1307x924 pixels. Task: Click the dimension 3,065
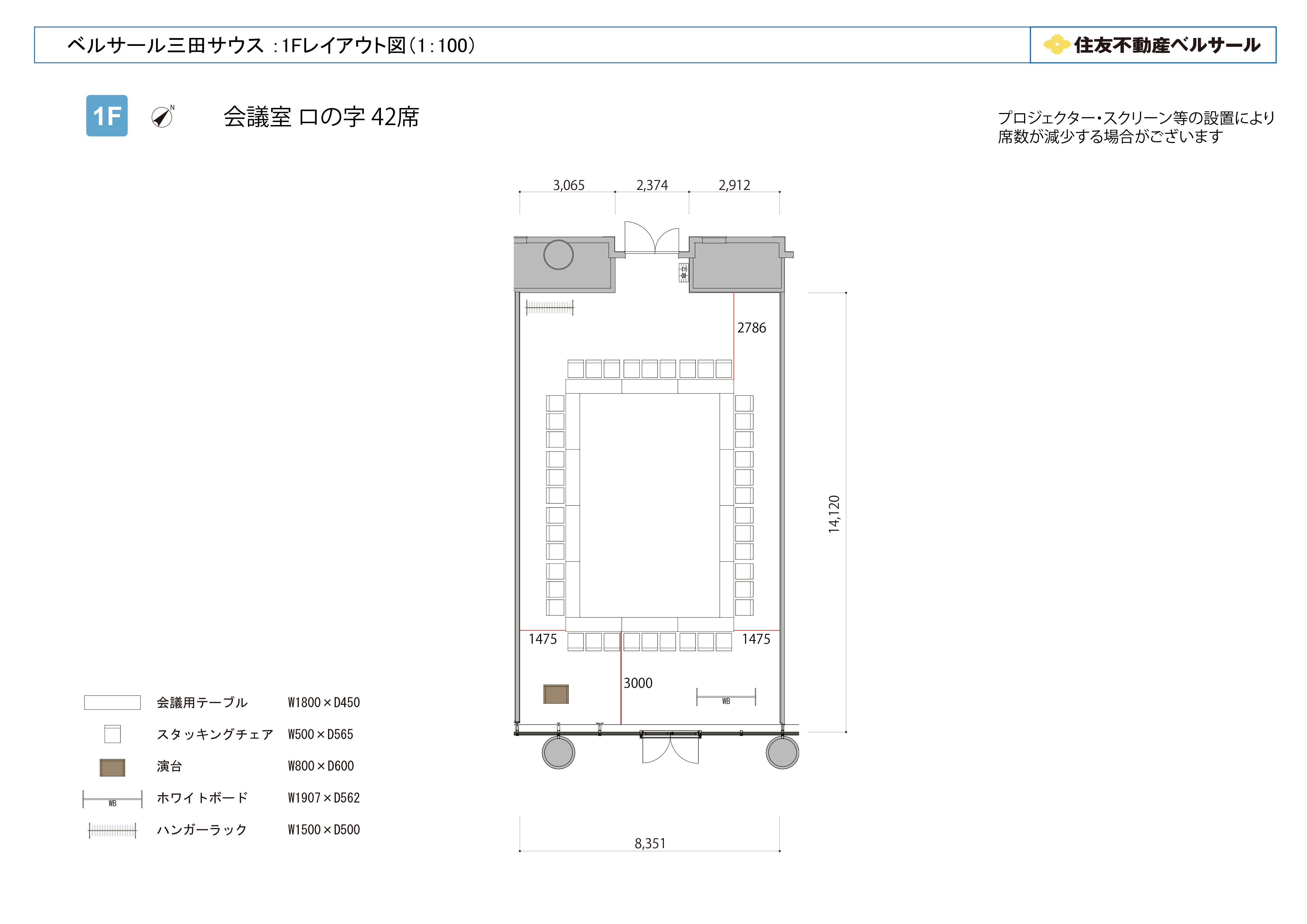569,185
